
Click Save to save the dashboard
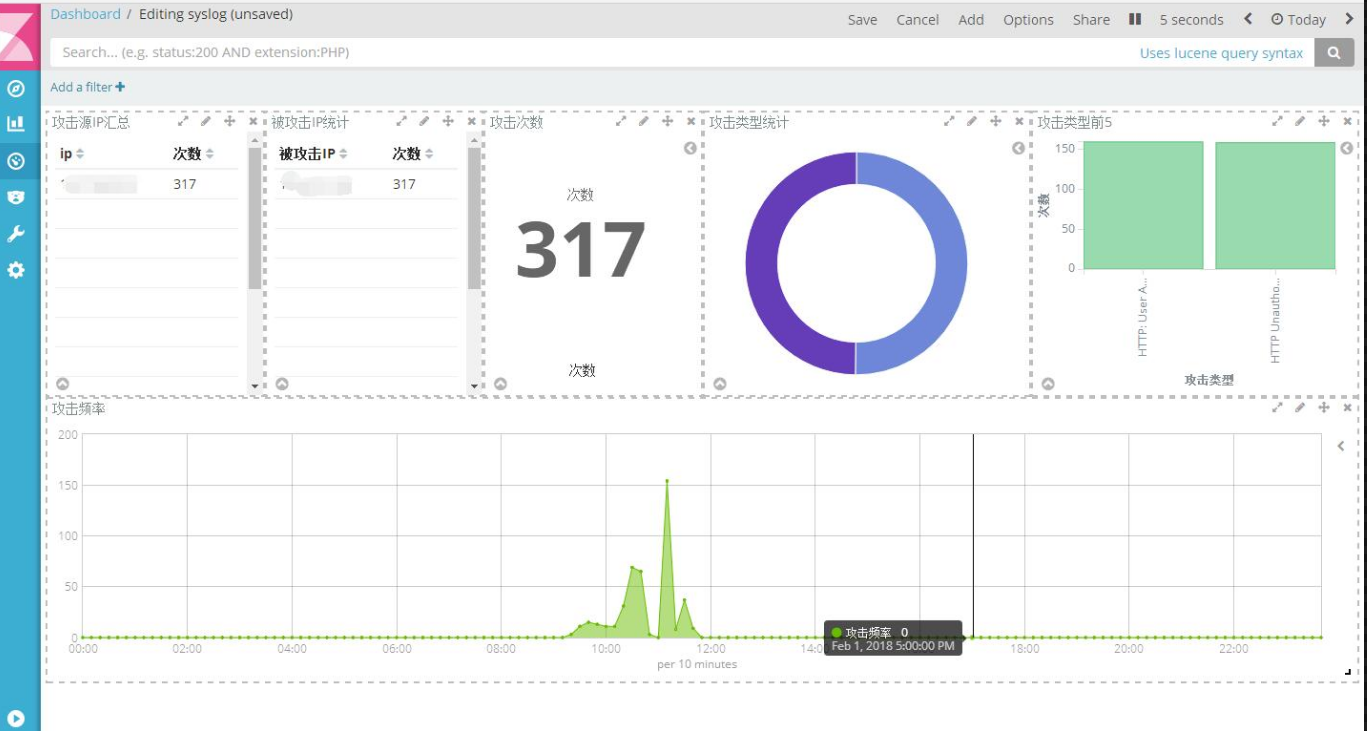pyautogui.click(x=862, y=19)
